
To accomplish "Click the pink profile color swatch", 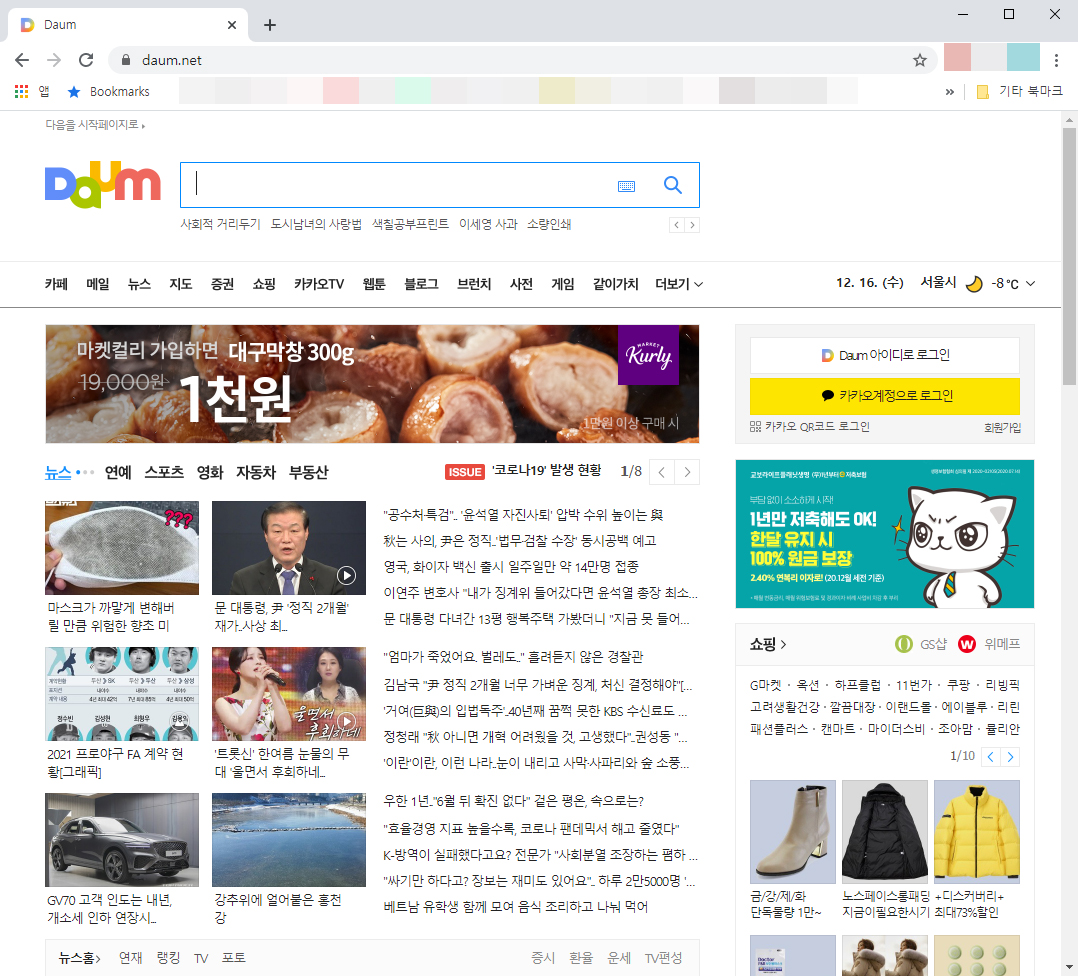I will tap(957, 58).
